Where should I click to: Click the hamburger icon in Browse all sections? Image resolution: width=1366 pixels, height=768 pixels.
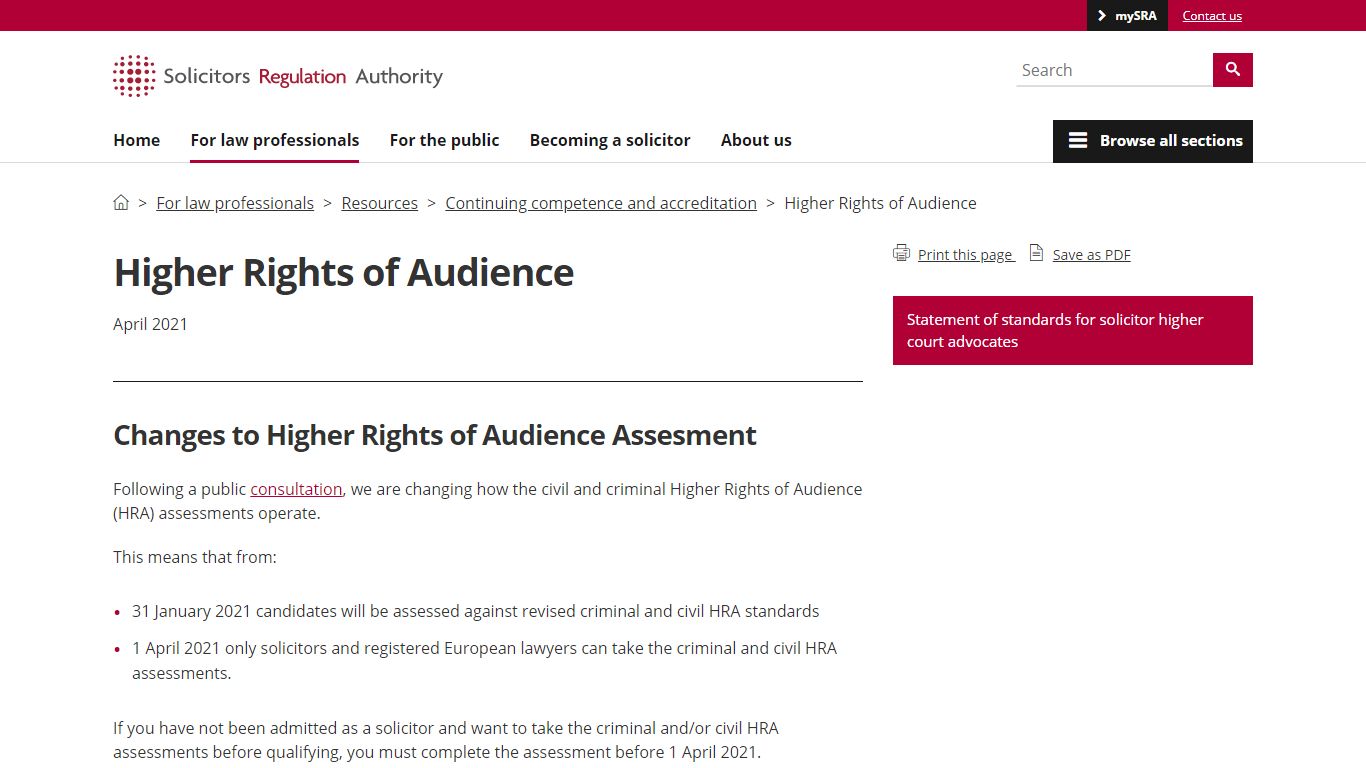tap(1078, 141)
